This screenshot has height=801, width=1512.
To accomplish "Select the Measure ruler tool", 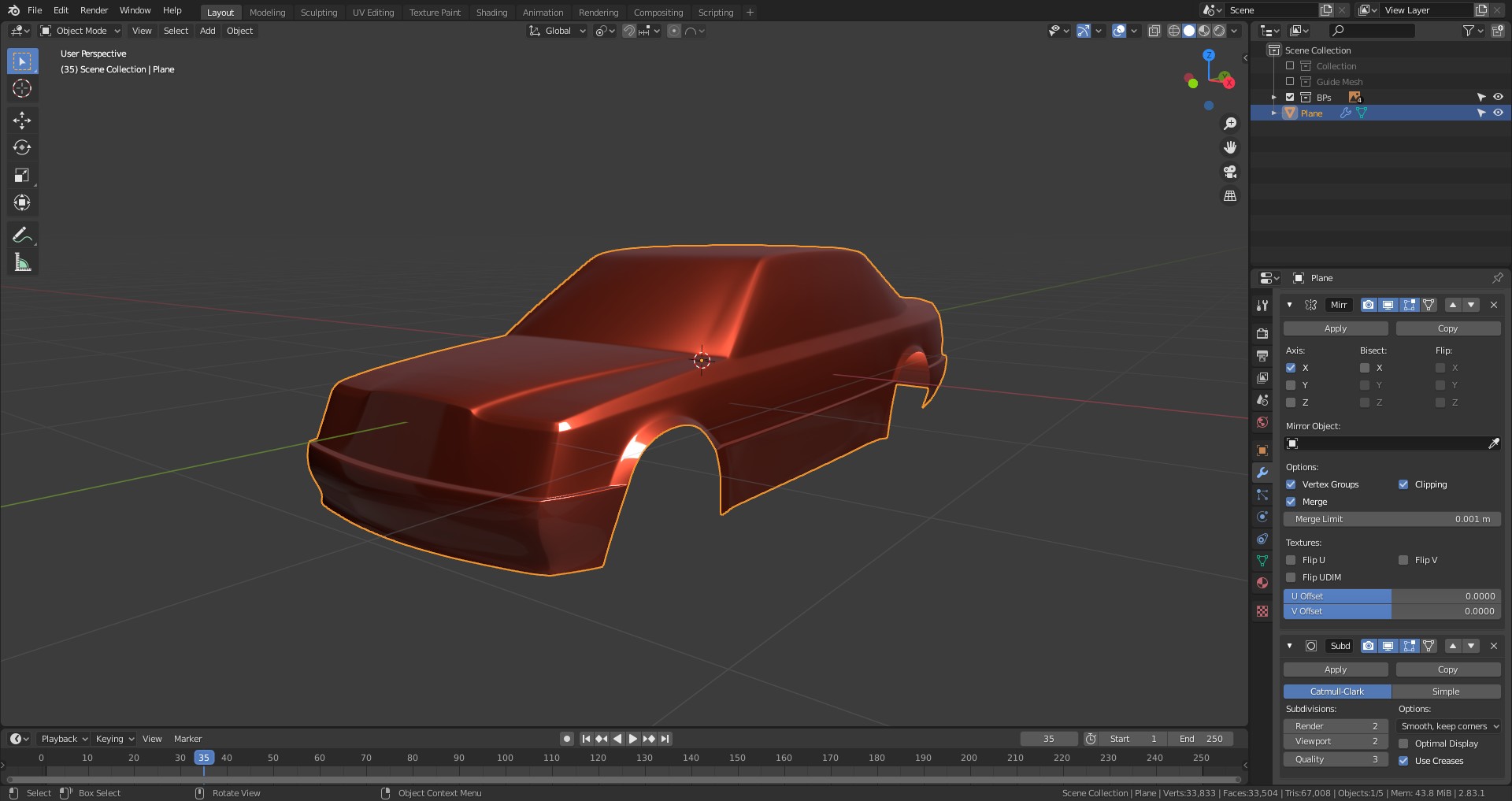I will click(x=22, y=262).
